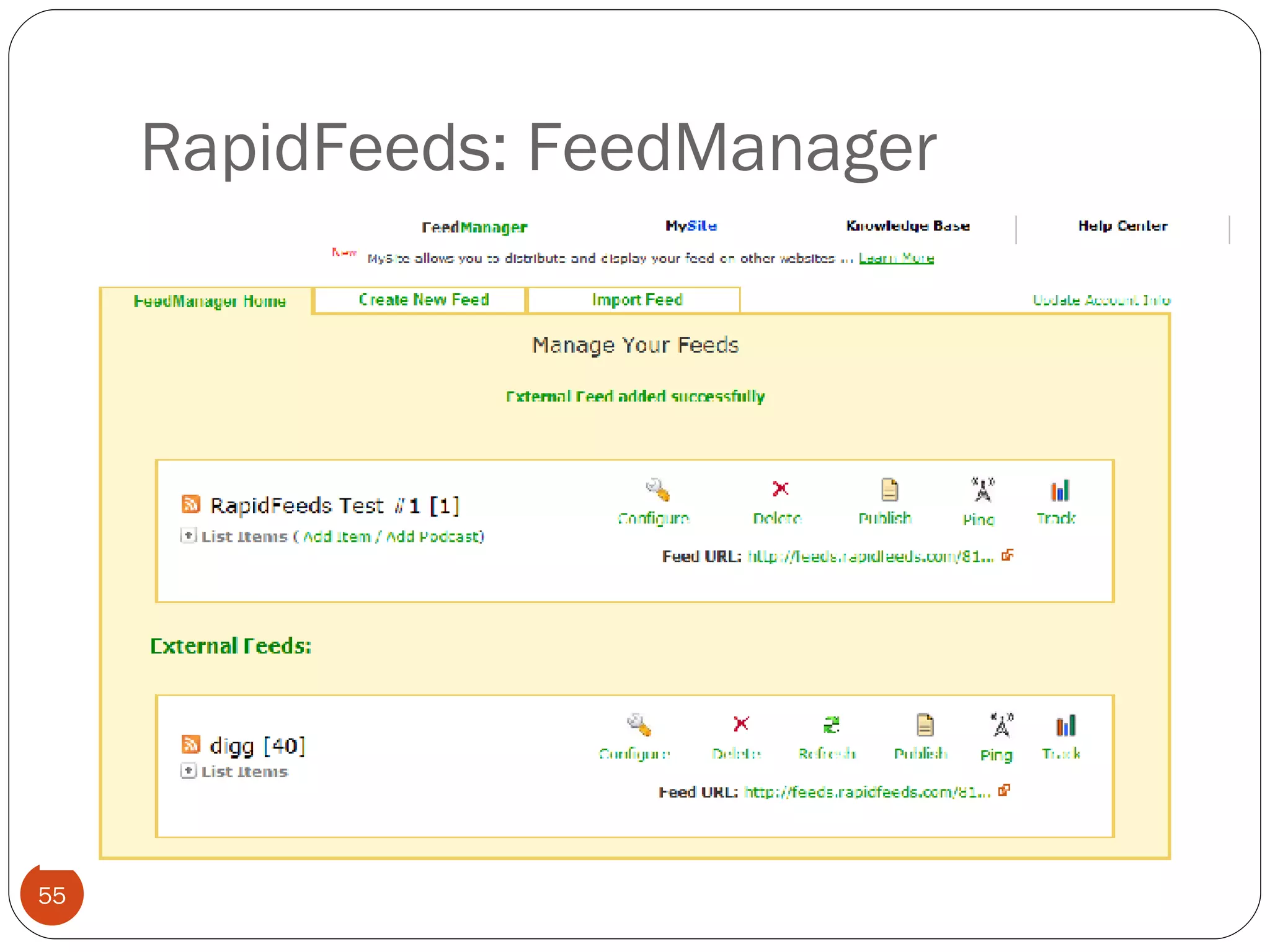
Task: Click Refresh arrows icon for digg feed
Action: click(x=831, y=725)
